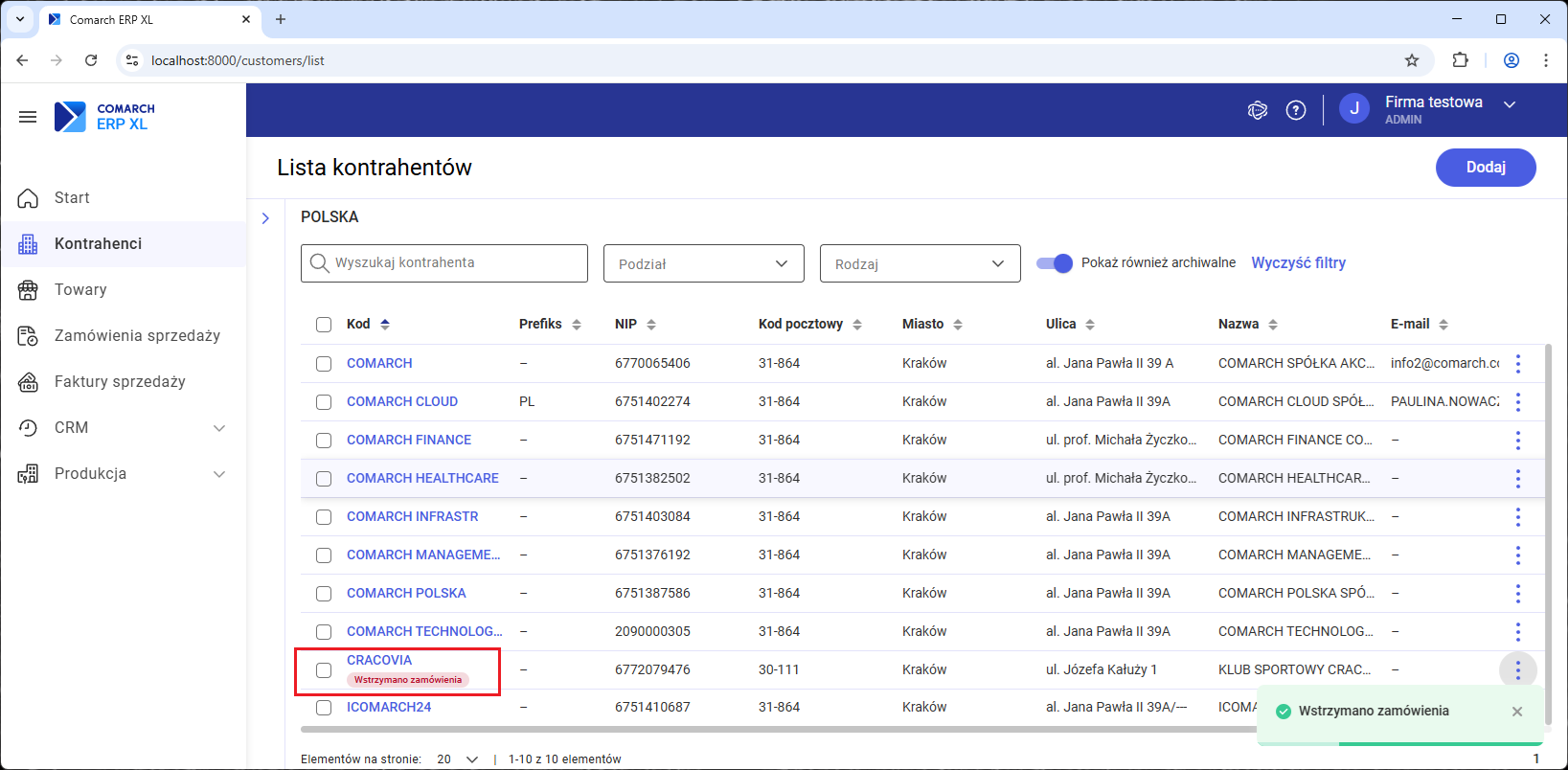Click the hamburger menu icon in sidebar
This screenshot has width=1568, height=770.
pyautogui.click(x=28, y=117)
